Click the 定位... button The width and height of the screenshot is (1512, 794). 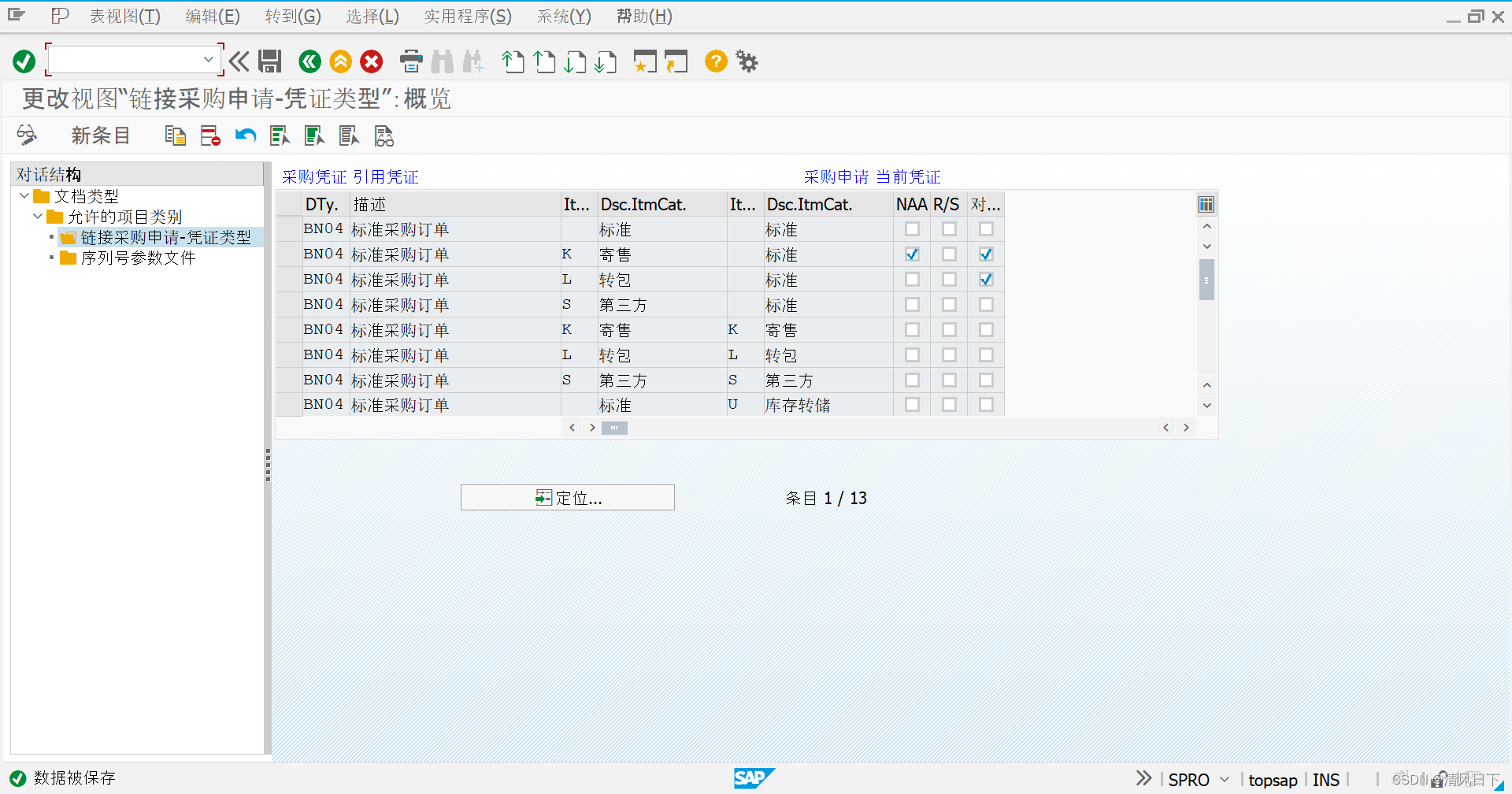[567, 497]
